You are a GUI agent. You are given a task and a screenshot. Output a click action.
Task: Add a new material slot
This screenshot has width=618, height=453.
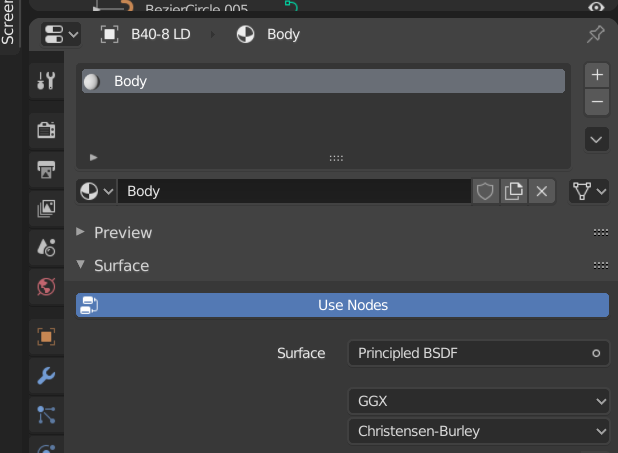[597, 75]
